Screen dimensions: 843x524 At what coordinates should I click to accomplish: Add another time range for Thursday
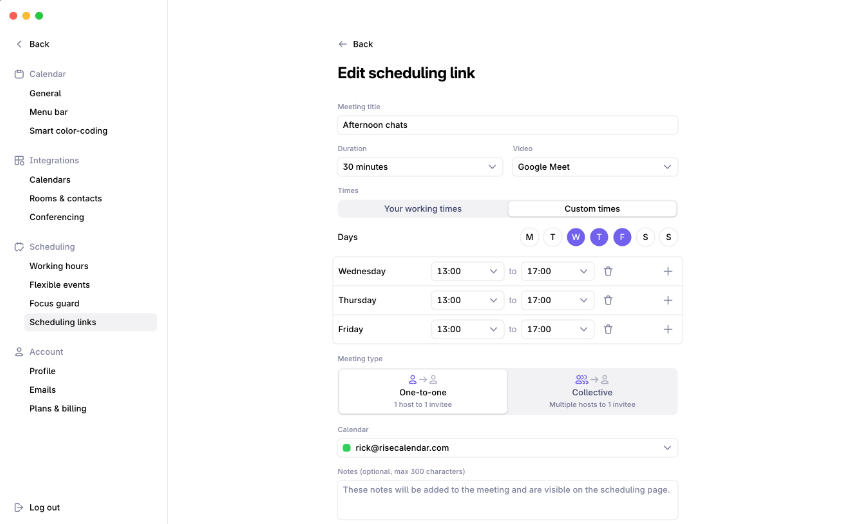tap(668, 300)
